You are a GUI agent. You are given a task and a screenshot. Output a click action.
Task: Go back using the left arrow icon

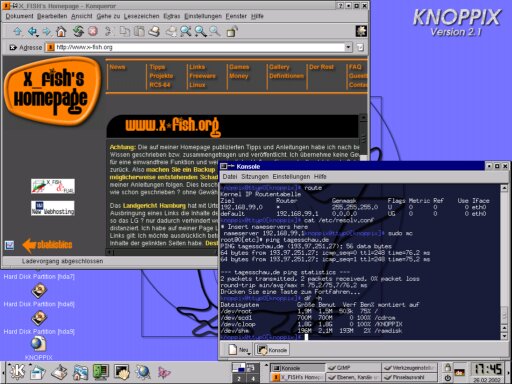point(32,32)
